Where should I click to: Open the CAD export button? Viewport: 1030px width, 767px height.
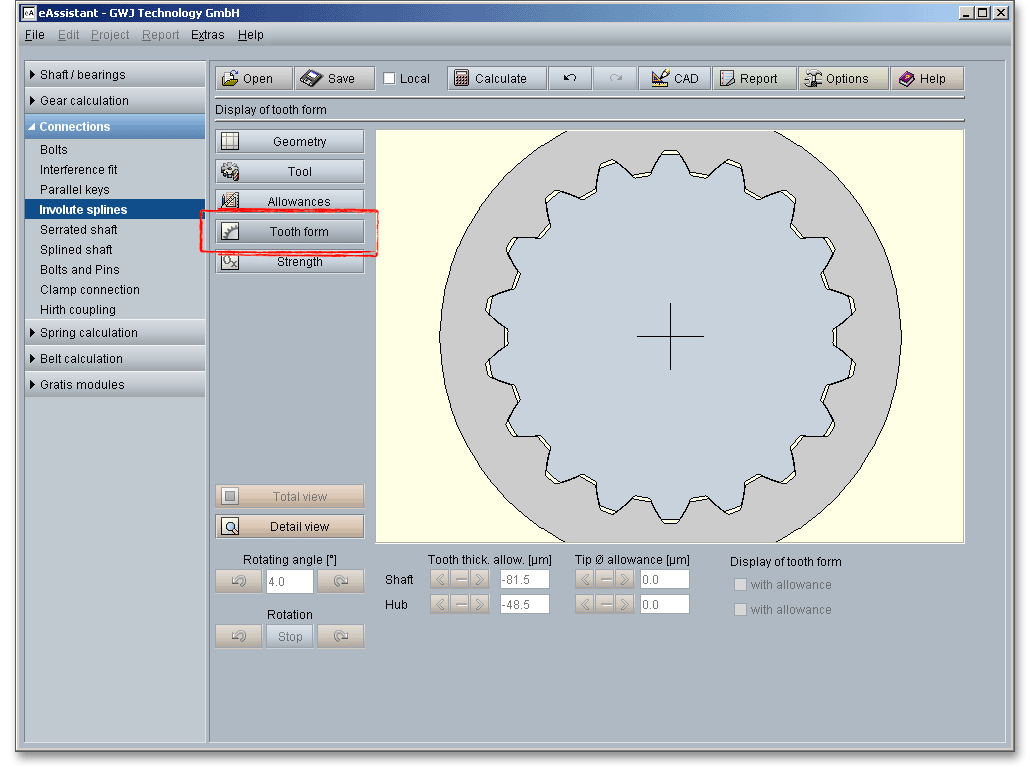click(675, 79)
